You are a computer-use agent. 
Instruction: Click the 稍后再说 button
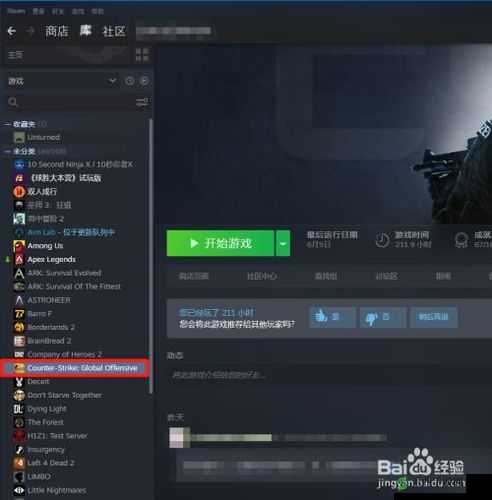433,317
